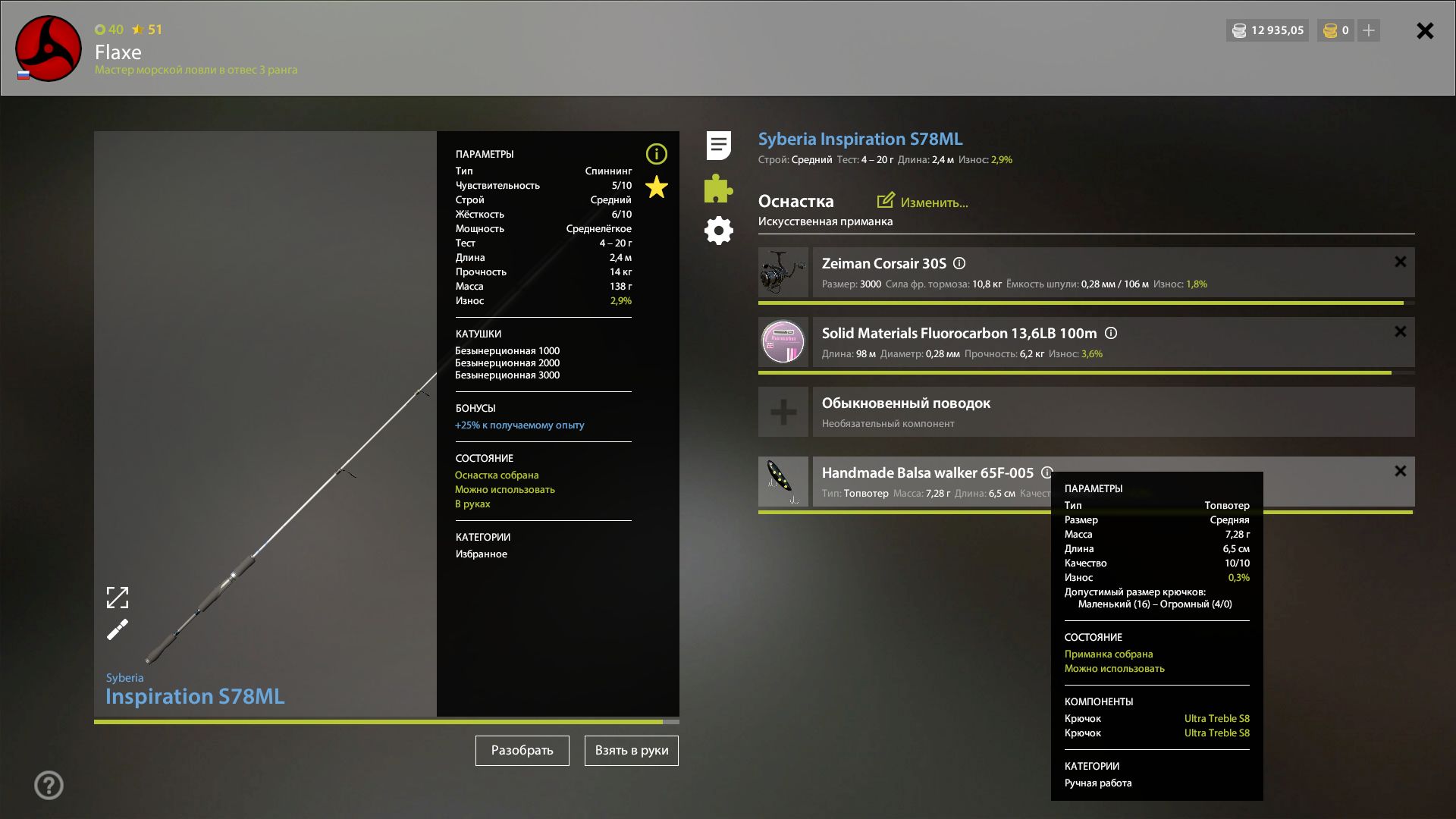Toggle the yellow favorite star

click(x=656, y=187)
